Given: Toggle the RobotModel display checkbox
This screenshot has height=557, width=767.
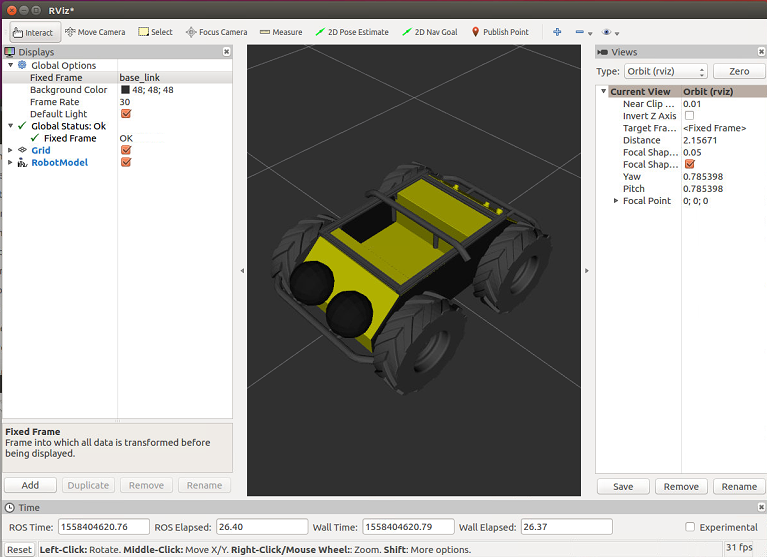Looking at the screenshot, I should pos(126,162).
